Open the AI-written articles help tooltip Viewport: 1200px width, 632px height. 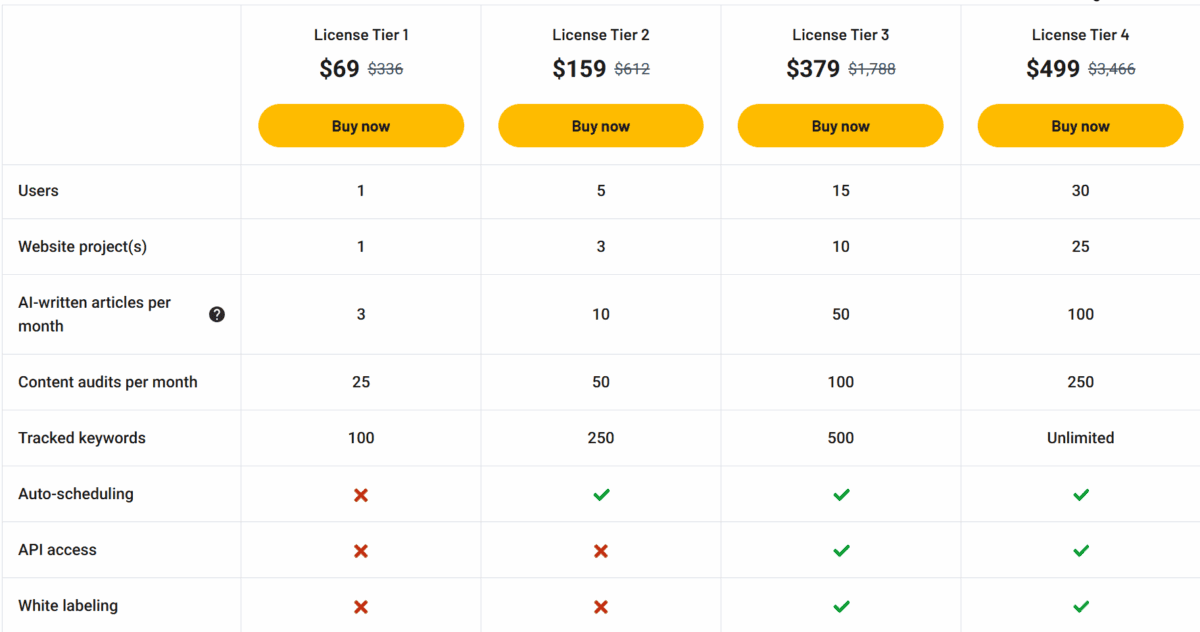(217, 314)
